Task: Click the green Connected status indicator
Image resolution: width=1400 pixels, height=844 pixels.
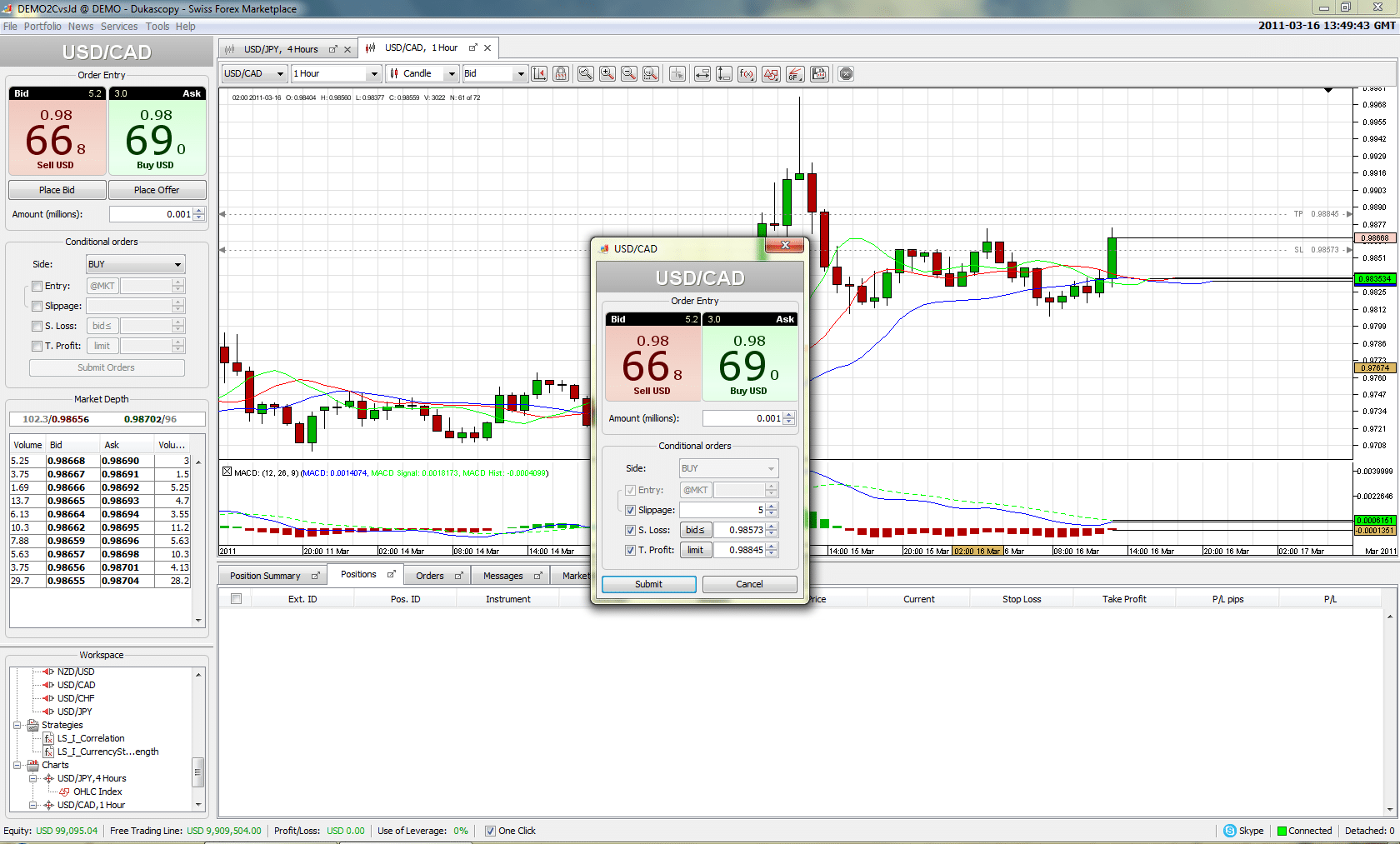Action: [1282, 831]
